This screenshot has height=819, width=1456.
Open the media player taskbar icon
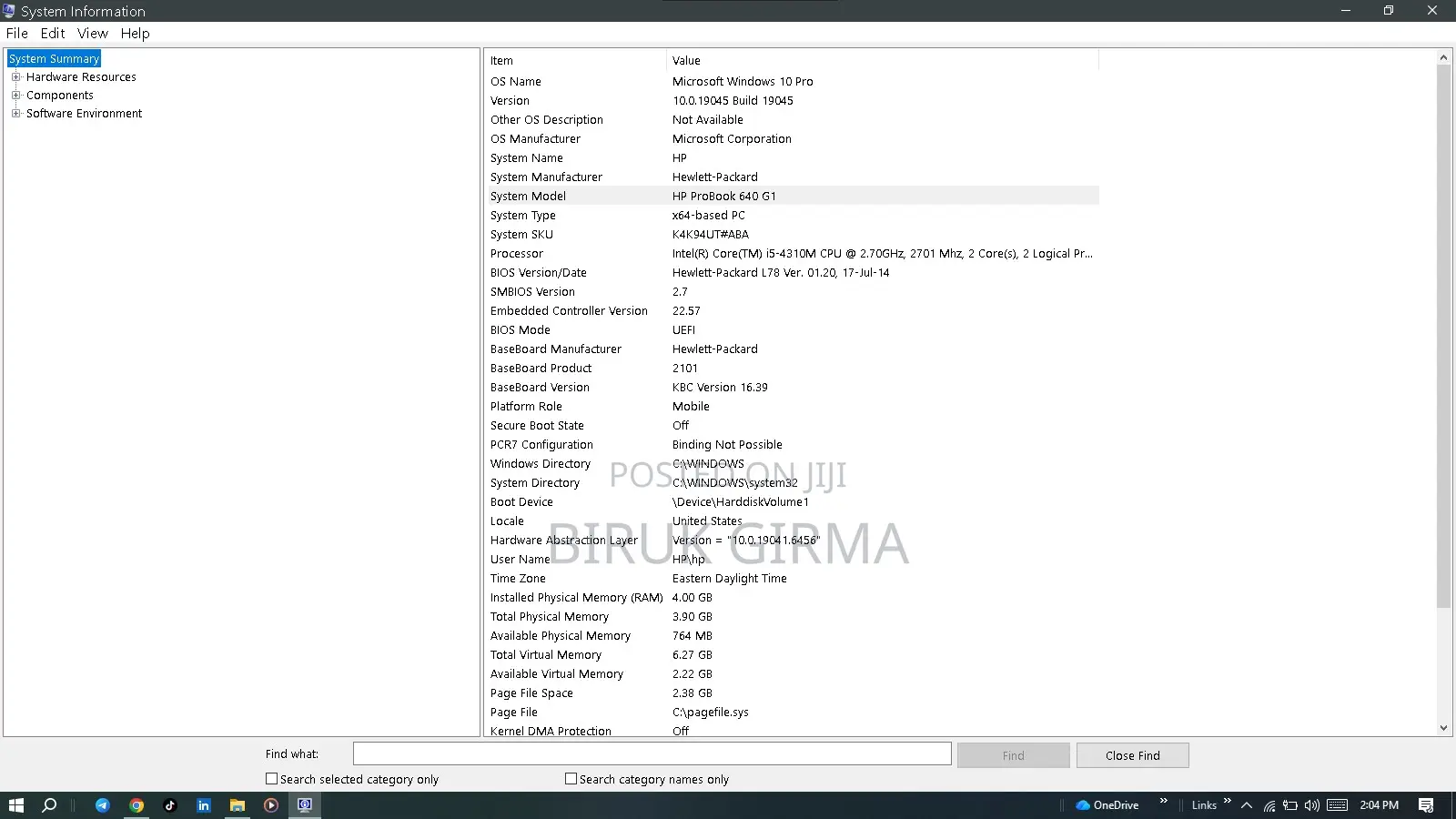click(x=270, y=805)
